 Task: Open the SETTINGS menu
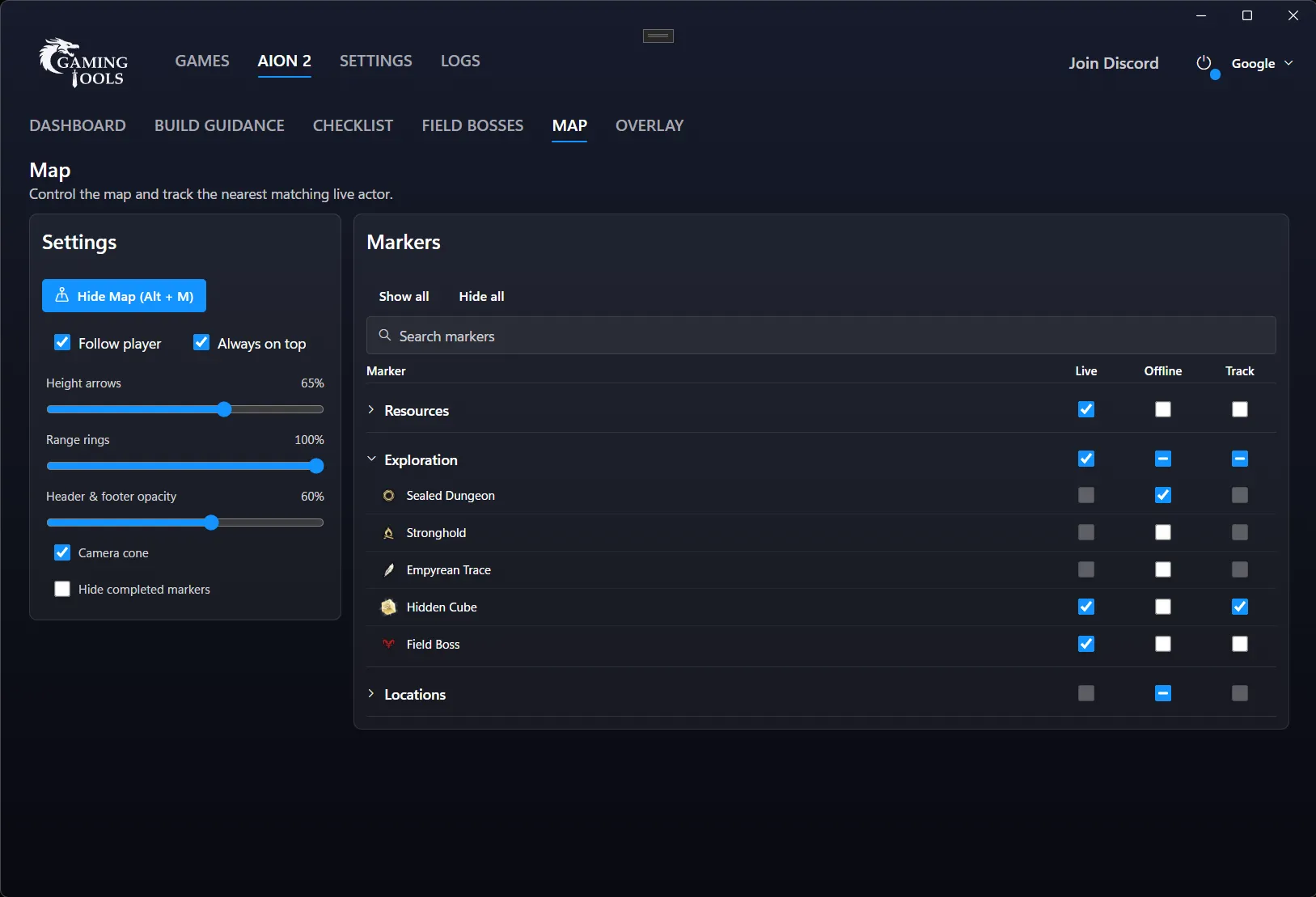coord(376,61)
